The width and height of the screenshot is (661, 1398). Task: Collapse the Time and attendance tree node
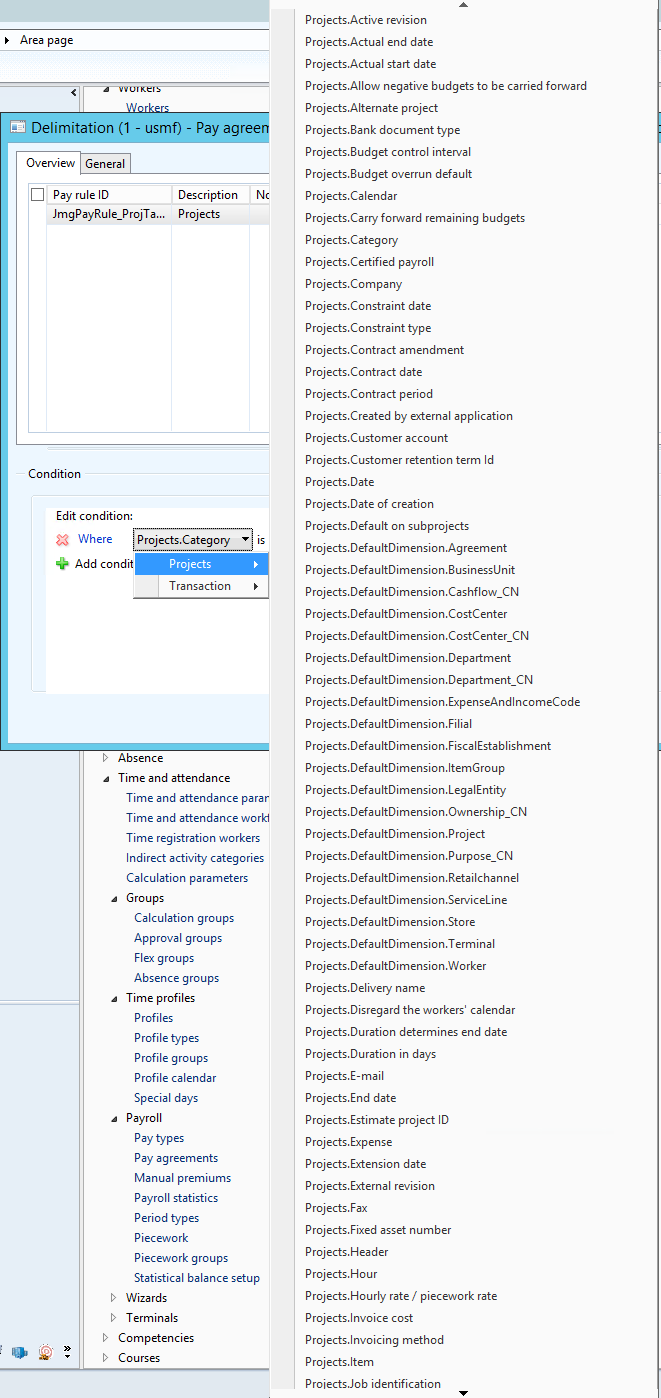coord(107,778)
